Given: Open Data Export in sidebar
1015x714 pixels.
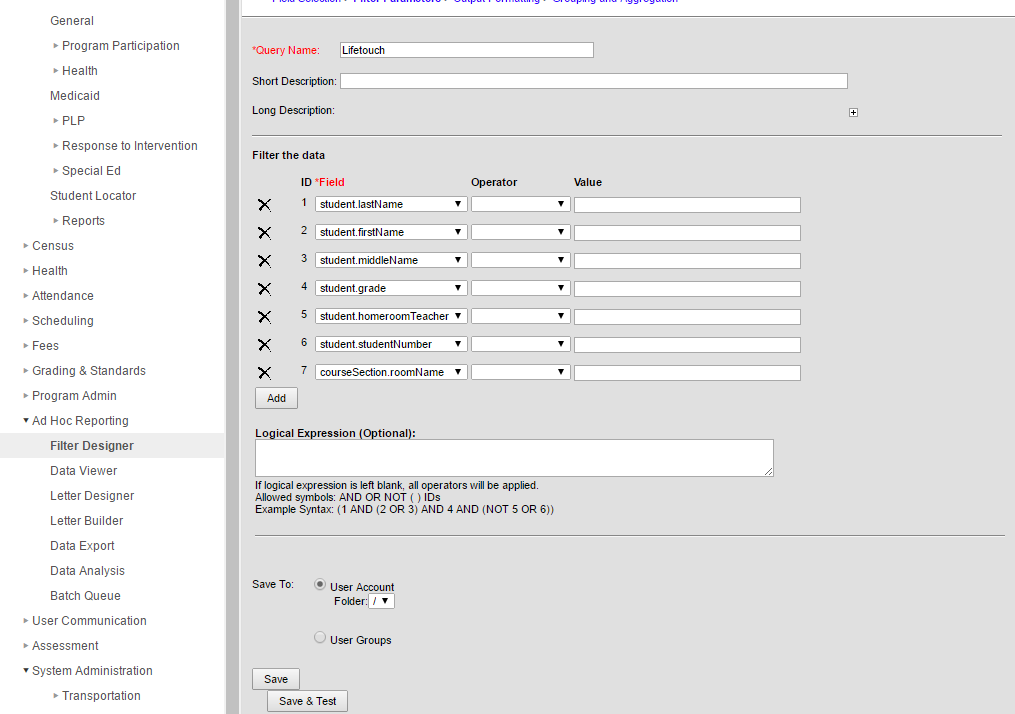Looking at the screenshot, I should click(x=82, y=546).
